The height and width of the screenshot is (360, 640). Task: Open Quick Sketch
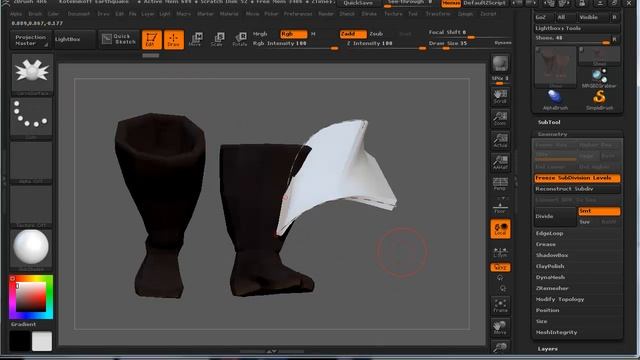(x=118, y=39)
